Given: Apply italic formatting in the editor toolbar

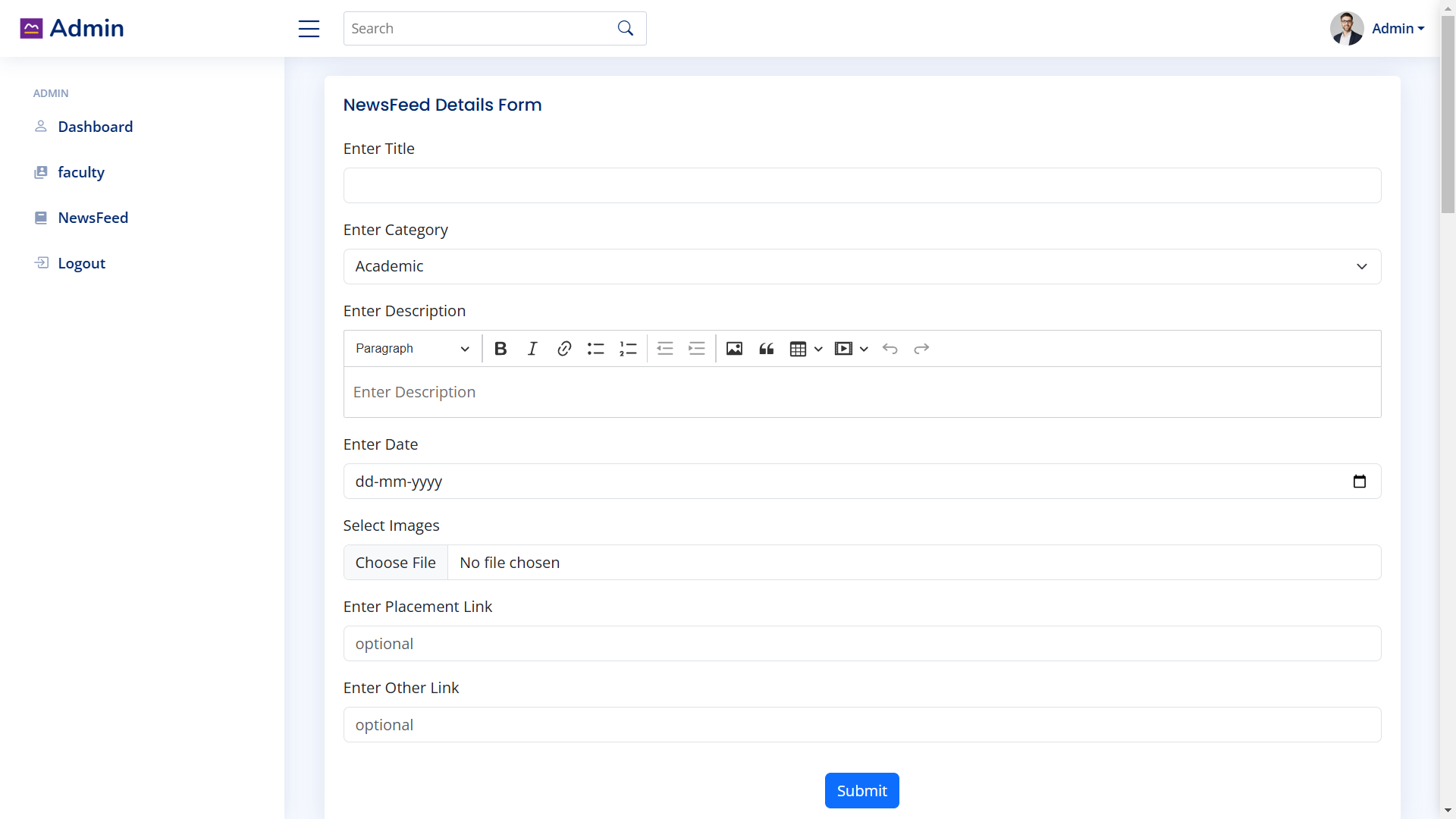Looking at the screenshot, I should (x=532, y=348).
